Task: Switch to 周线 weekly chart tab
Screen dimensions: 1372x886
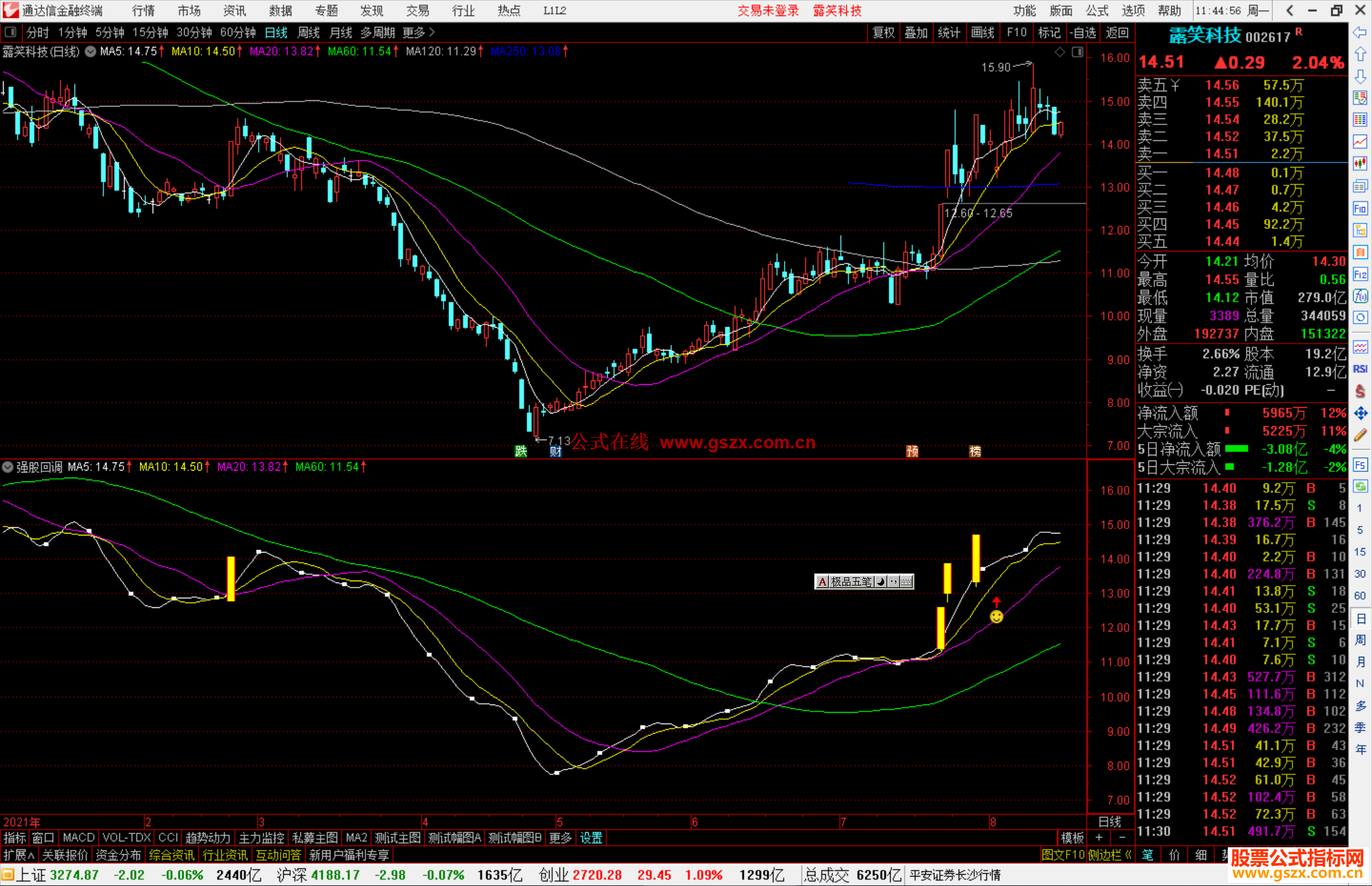Action: tap(309, 32)
